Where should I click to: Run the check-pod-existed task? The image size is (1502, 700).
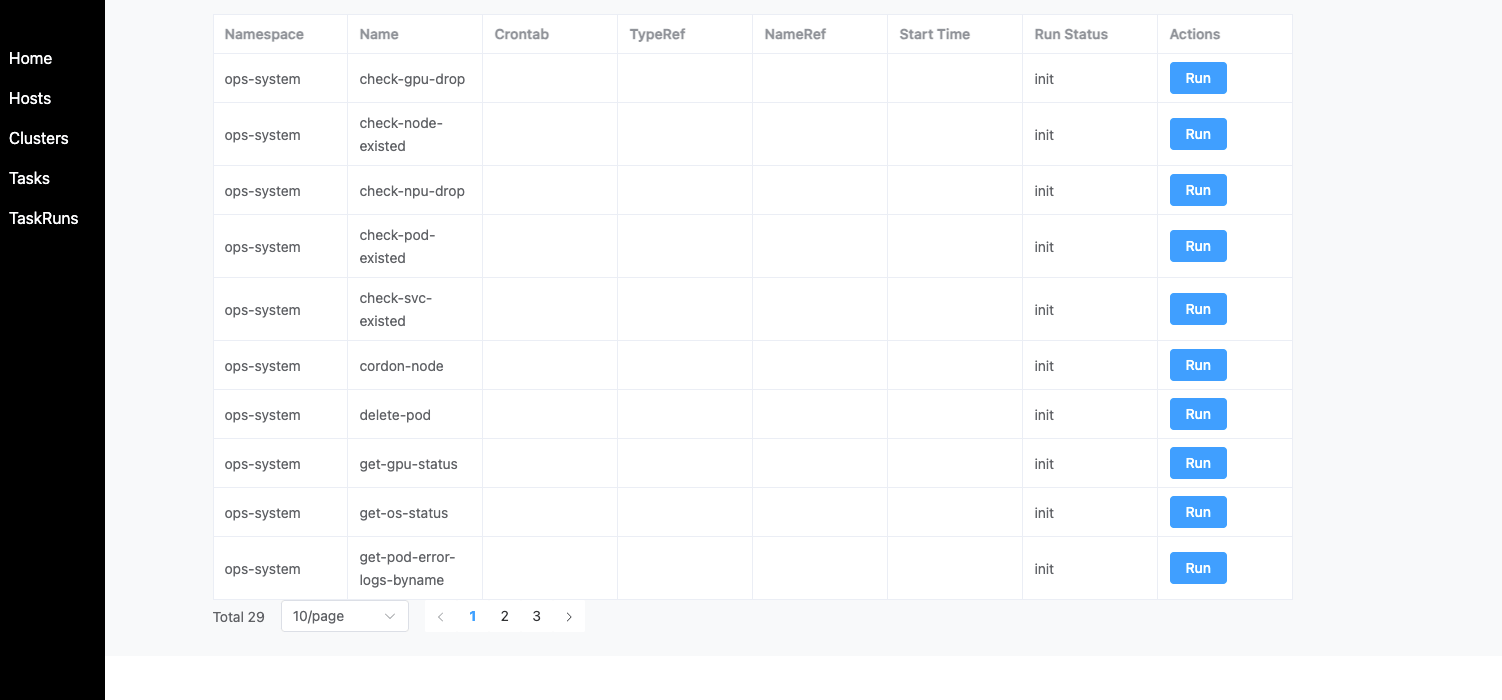[x=1198, y=246]
